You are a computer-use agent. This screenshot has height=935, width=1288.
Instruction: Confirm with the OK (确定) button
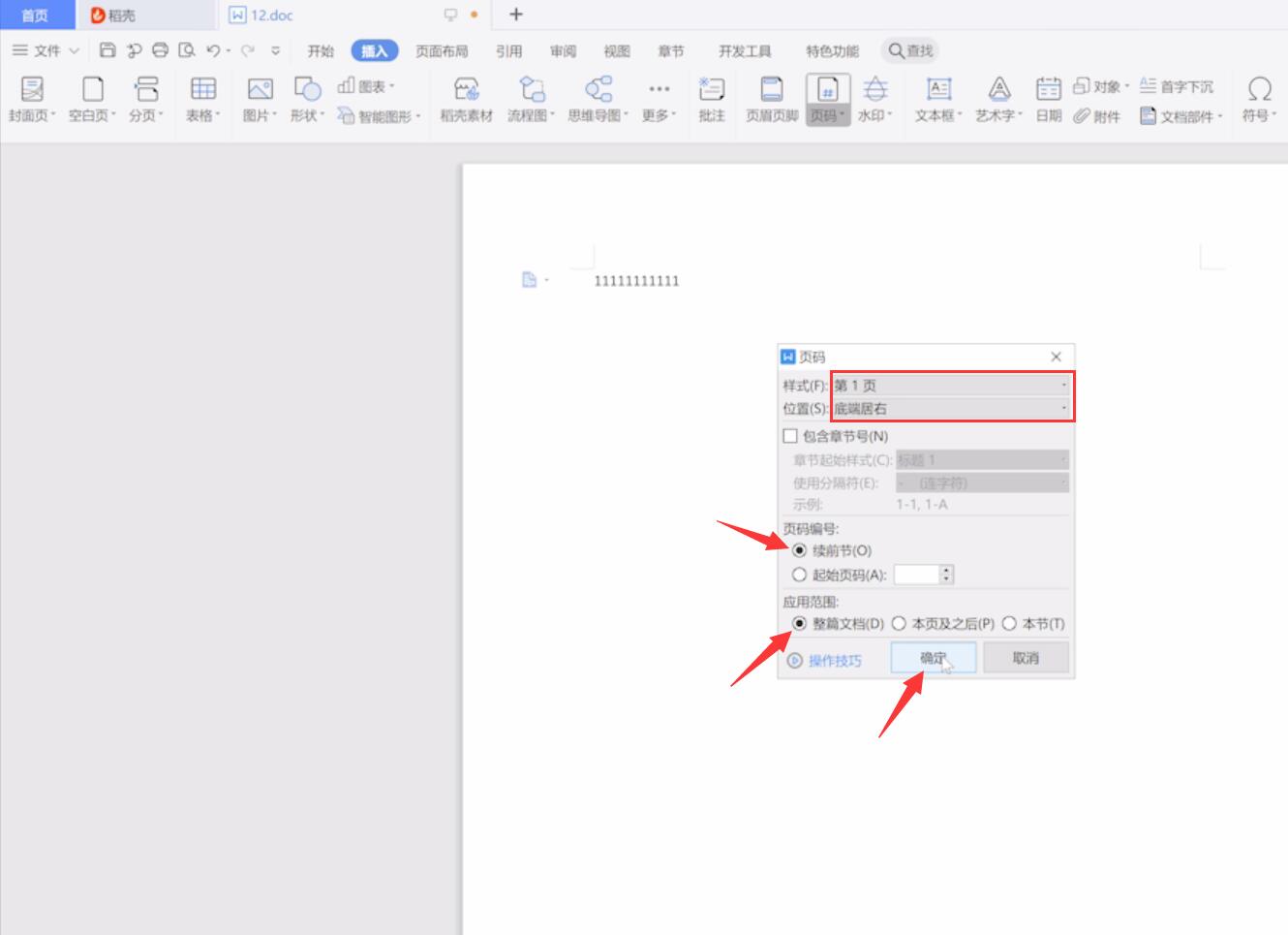coord(934,658)
